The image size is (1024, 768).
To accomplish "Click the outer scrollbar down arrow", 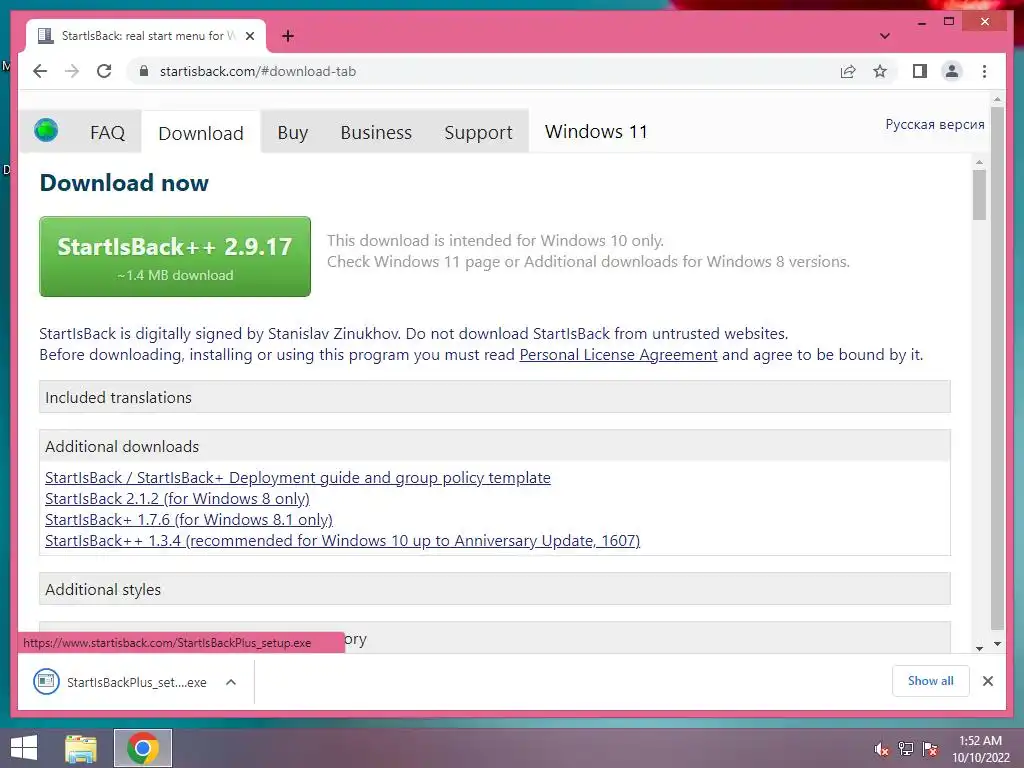I will (997, 643).
